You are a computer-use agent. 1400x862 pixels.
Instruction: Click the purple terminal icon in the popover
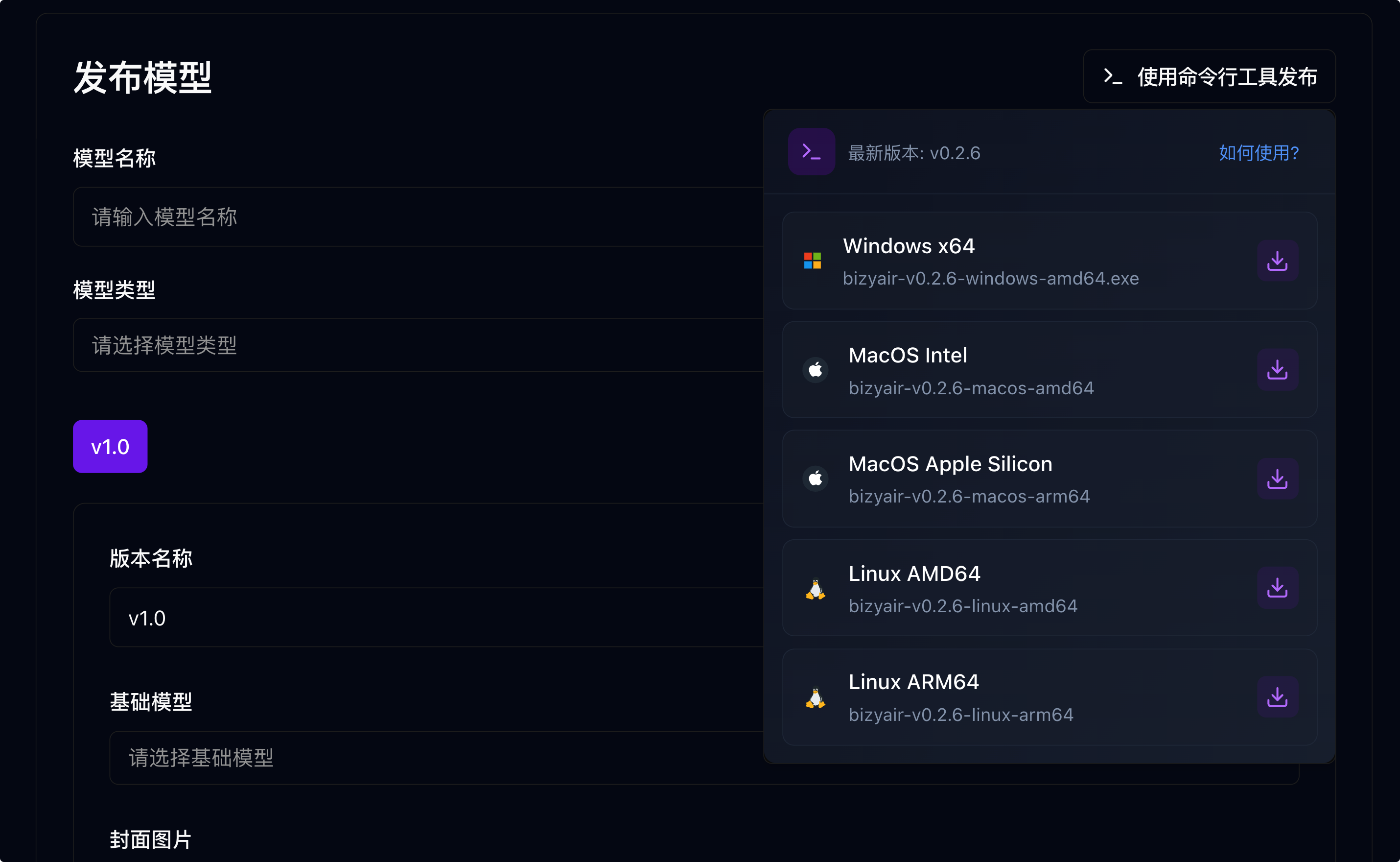point(811,152)
